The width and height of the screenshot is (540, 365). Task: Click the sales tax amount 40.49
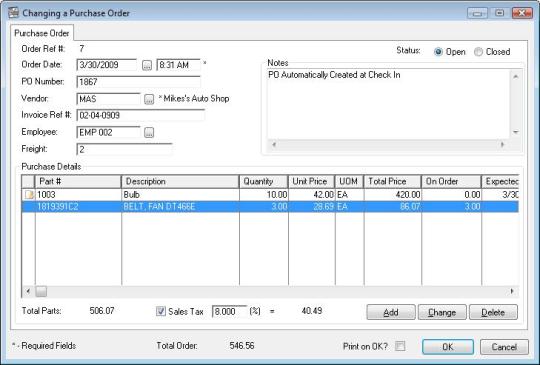tap(312, 311)
